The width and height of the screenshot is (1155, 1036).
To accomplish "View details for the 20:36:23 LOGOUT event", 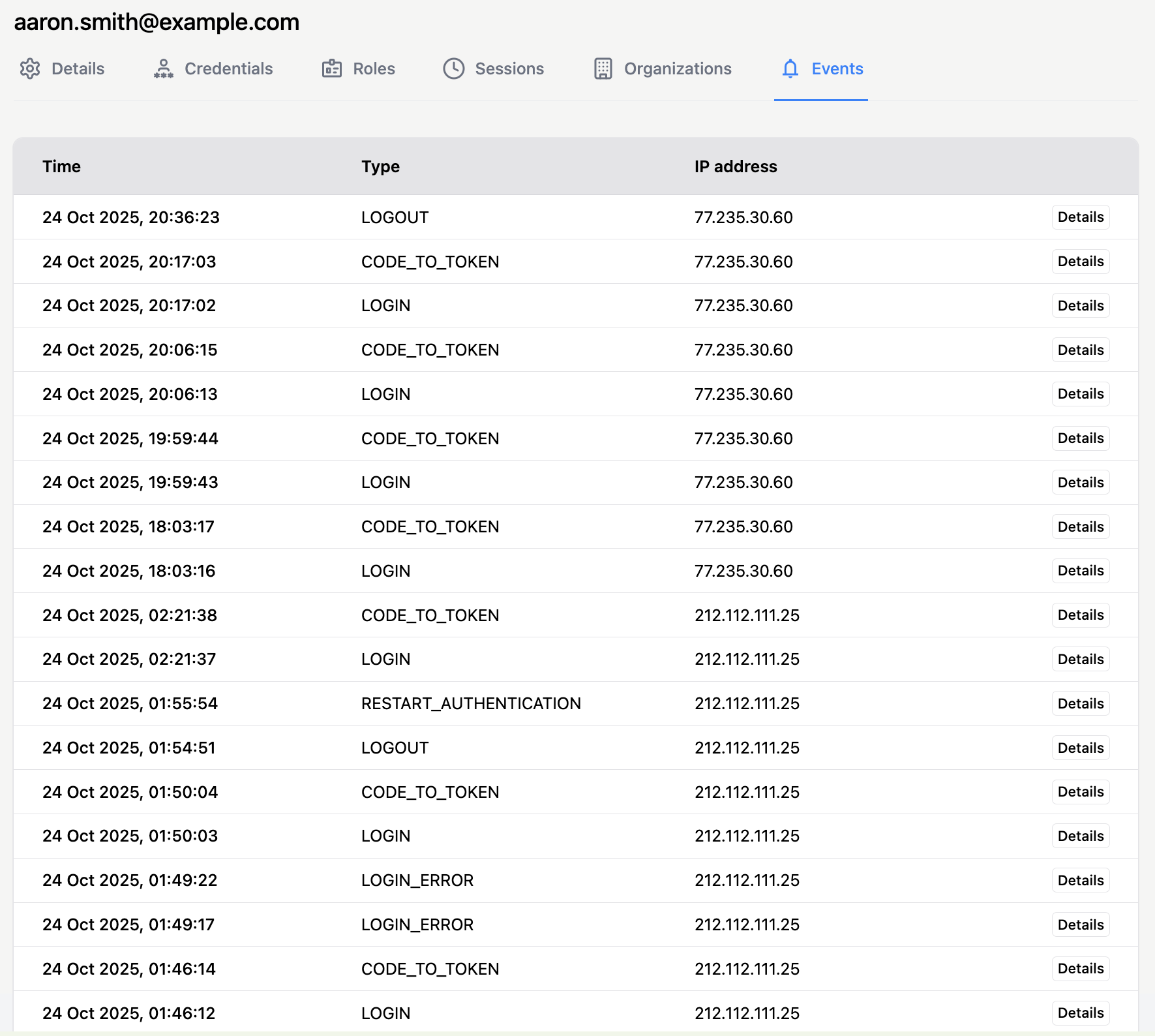I will pyautogui.click(x=1080, y=217).
